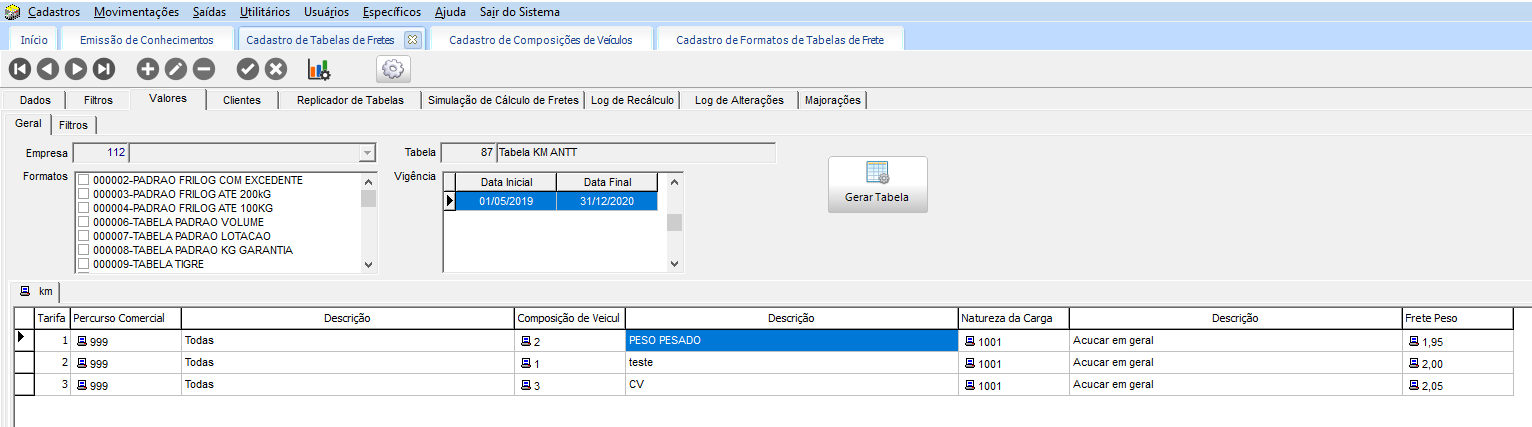Image resolution: width=1532 pixels, height=427 pixels.
Task: Add new record with plus icon
Action: (147, 69)
